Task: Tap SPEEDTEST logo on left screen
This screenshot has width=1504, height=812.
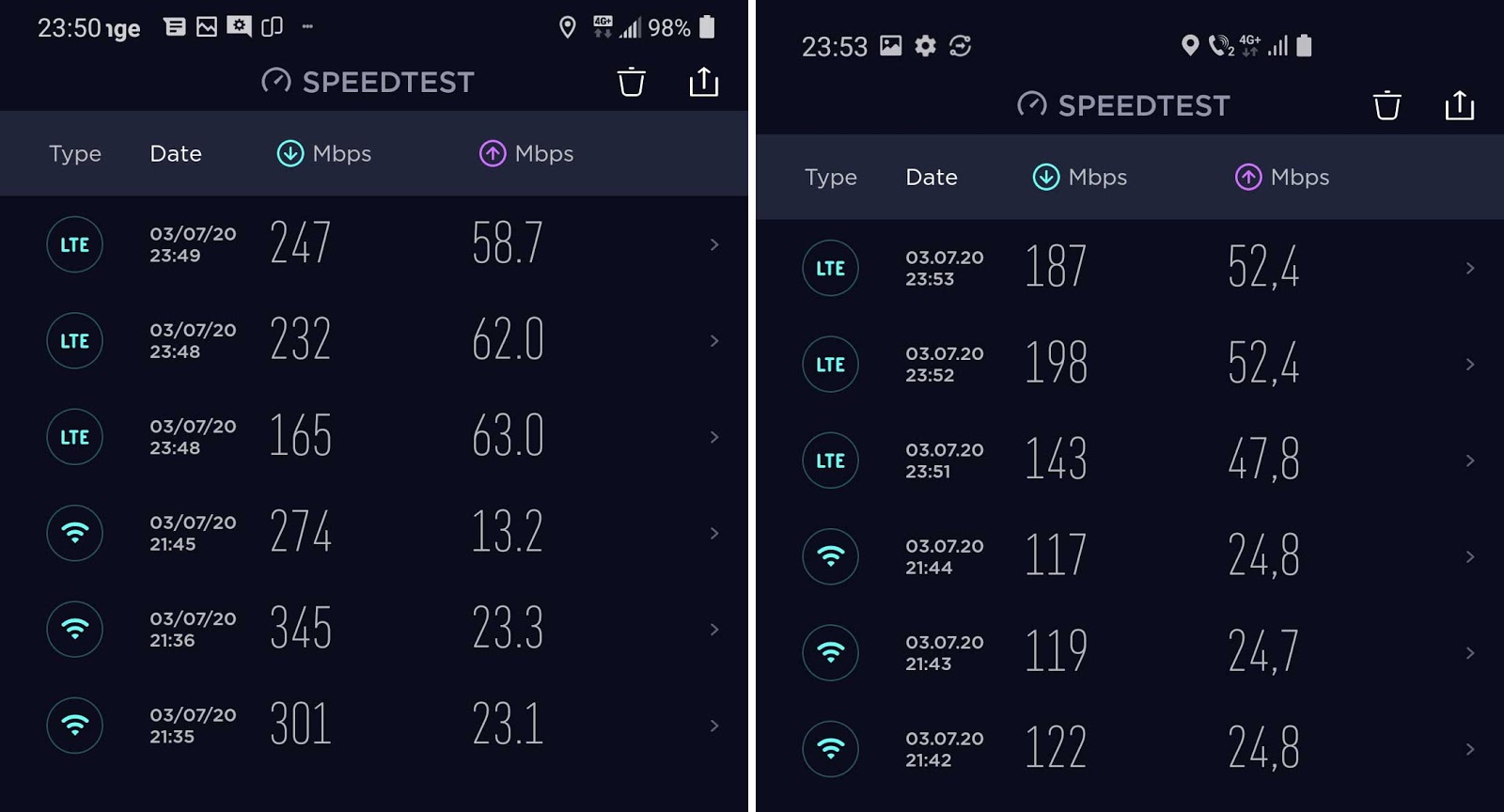Action: (368, 82)
